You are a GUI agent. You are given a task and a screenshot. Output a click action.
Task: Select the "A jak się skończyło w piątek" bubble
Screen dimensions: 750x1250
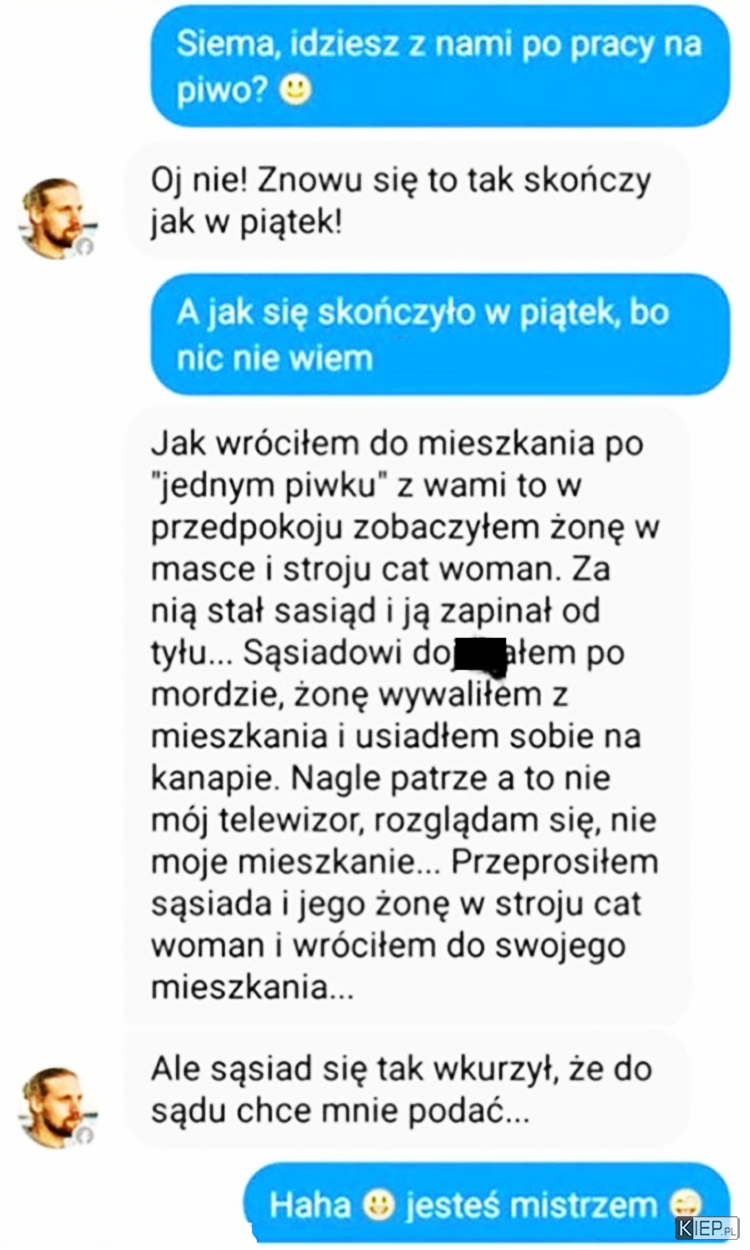click(441, 335)
